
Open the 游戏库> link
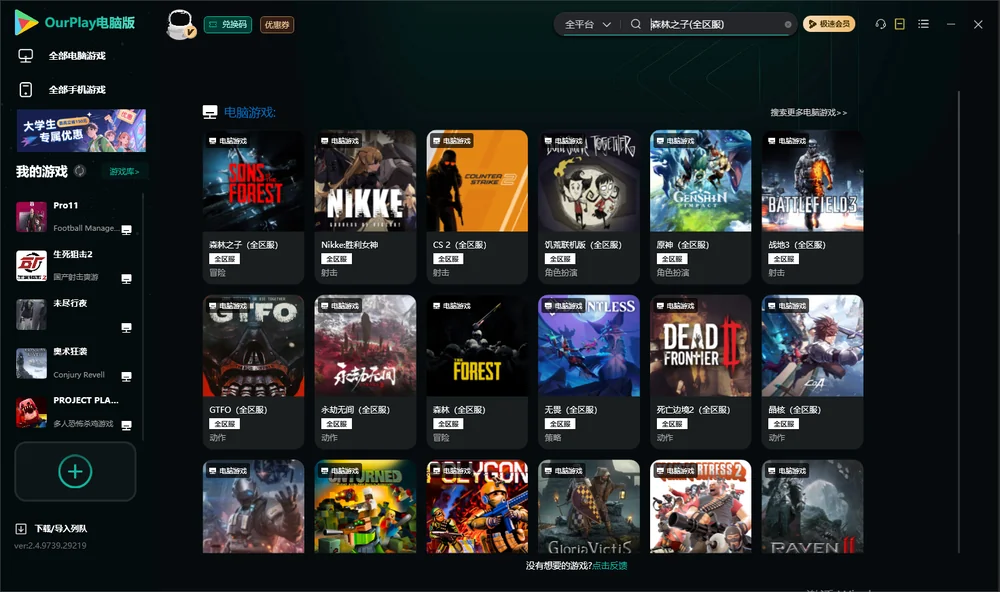tap(124, 172)
